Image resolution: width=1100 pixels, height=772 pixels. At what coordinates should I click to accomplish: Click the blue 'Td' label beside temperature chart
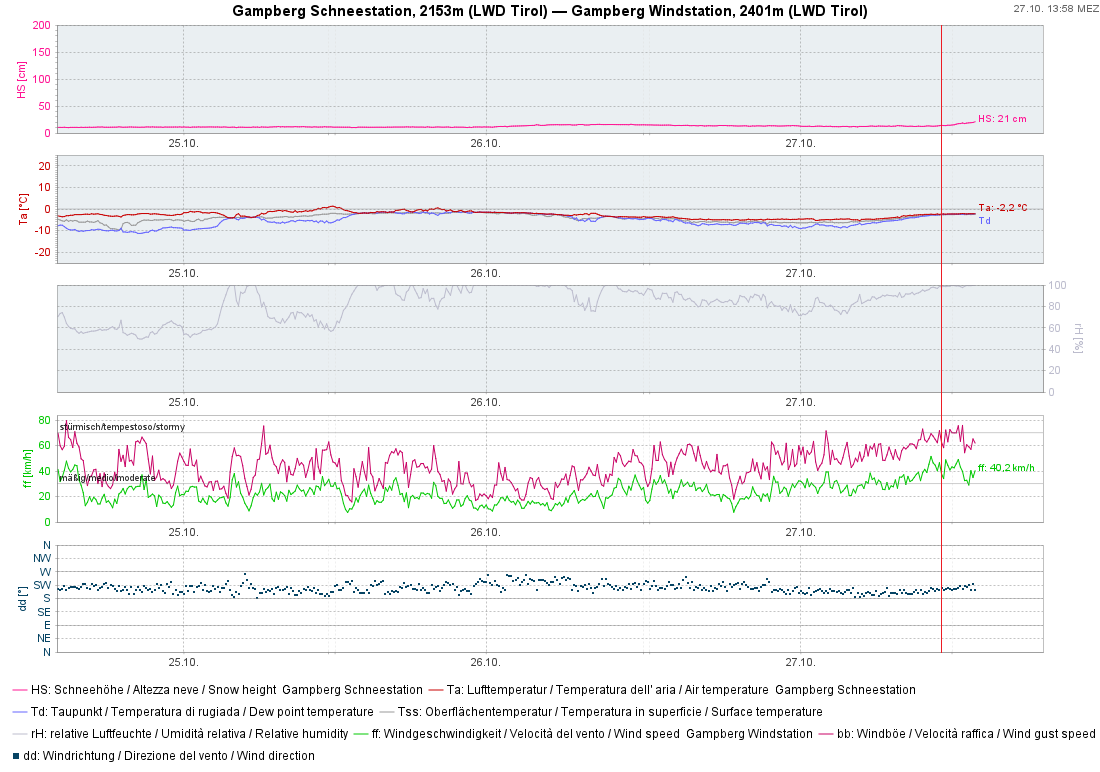pyautogui.click(x=984, y=220)
